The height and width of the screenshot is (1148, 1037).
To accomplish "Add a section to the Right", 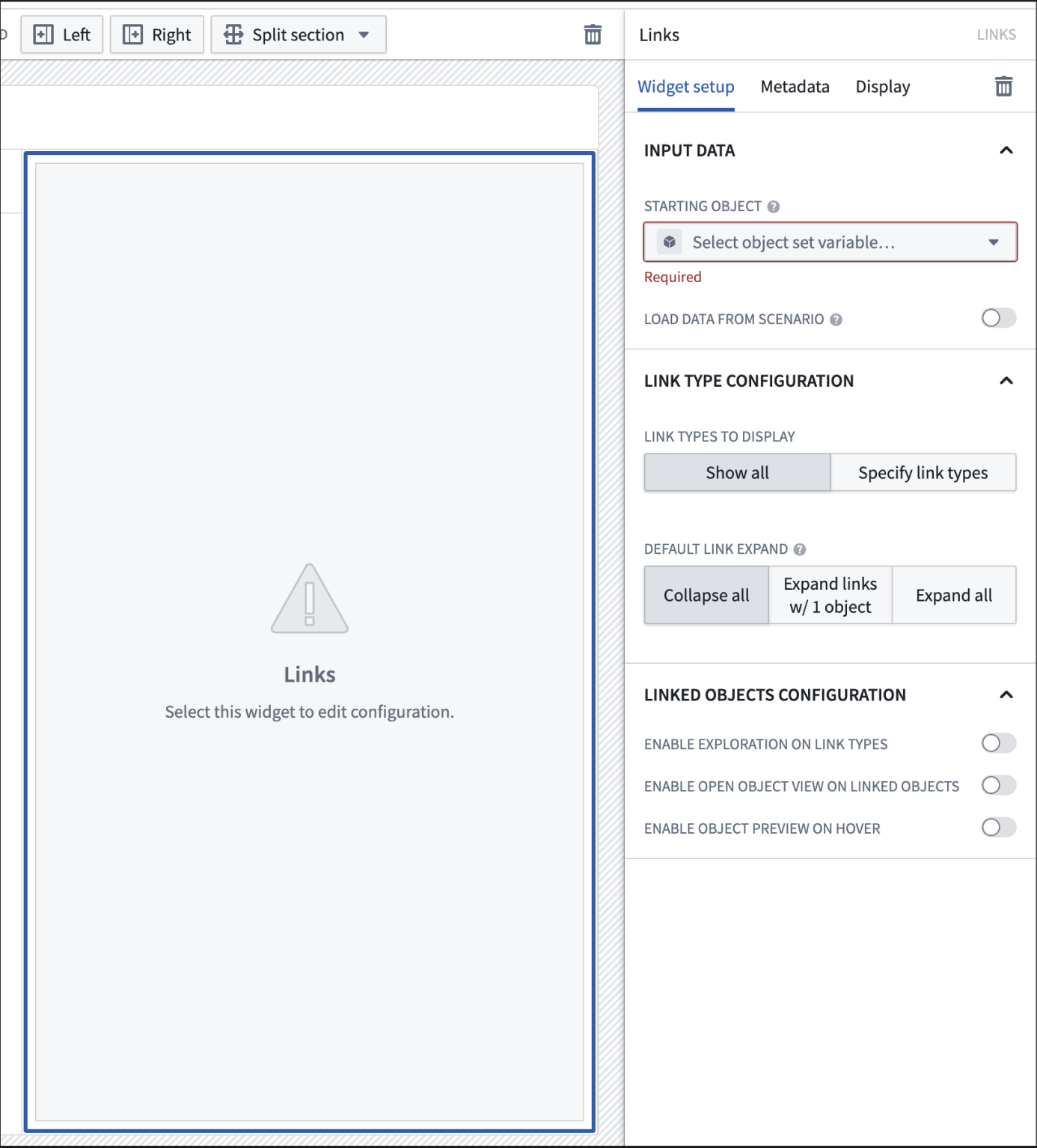I will (x=157, y=34).
